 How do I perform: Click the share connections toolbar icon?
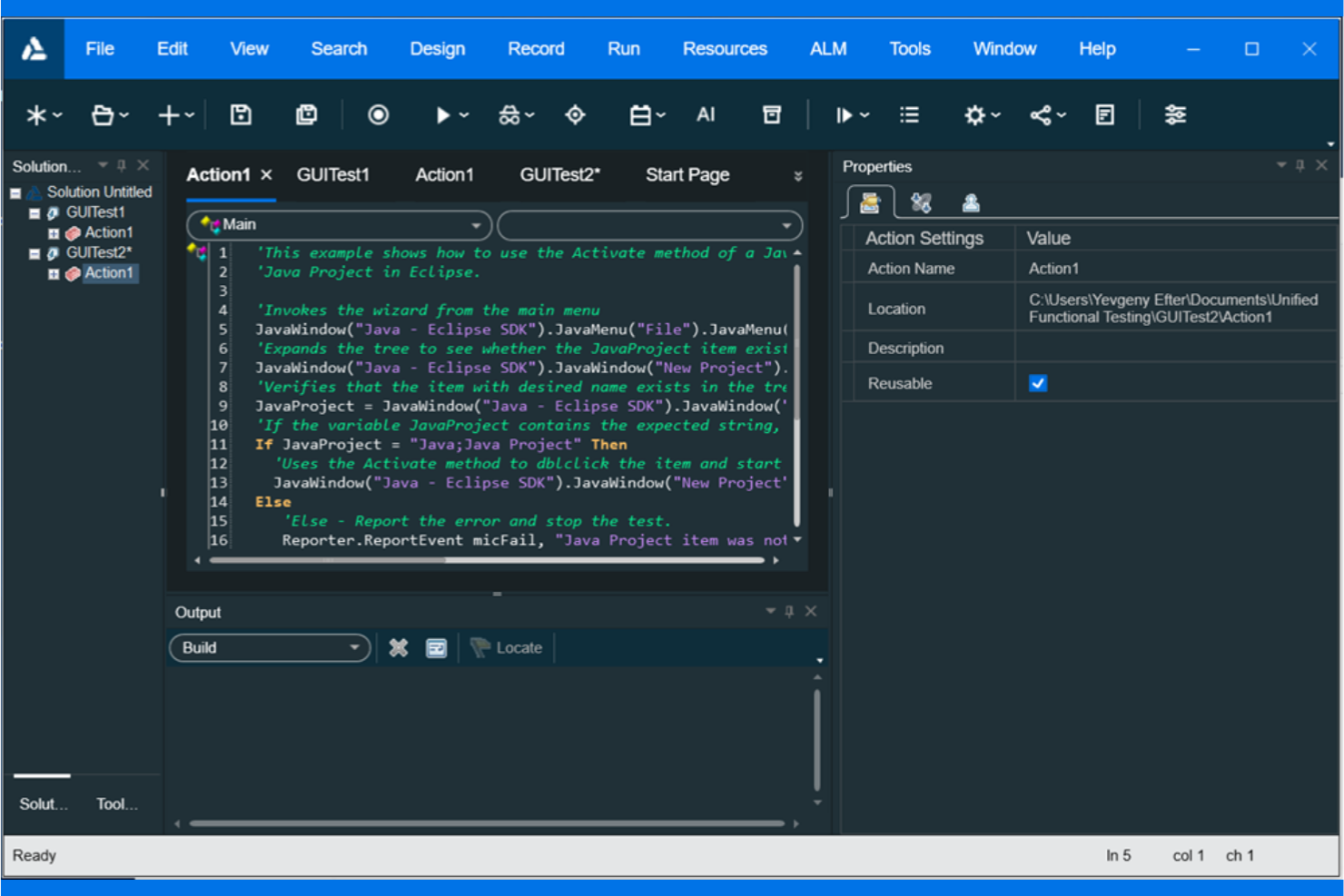pos(1041,115)
